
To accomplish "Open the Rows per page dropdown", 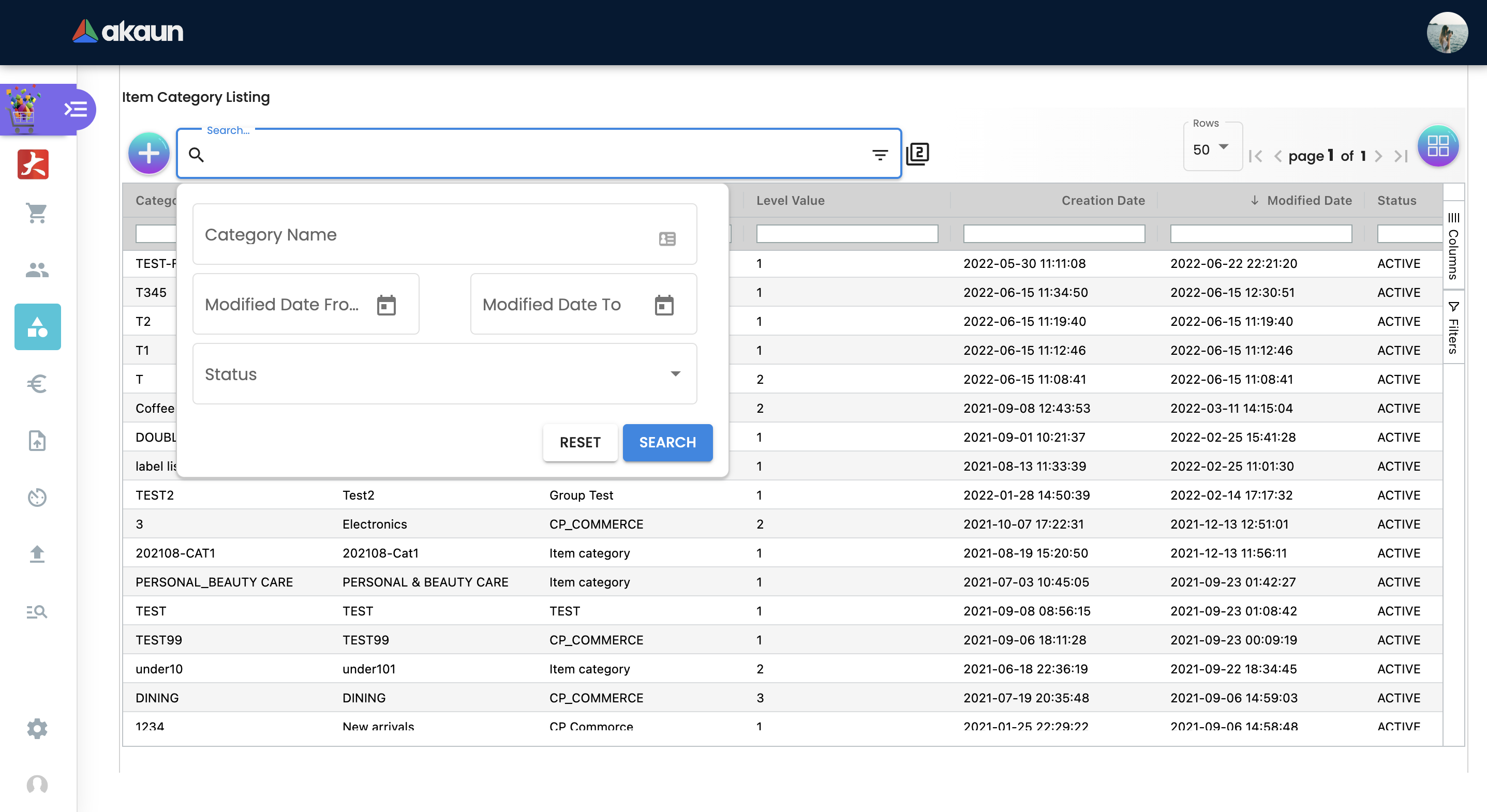I will point(1212,149).
